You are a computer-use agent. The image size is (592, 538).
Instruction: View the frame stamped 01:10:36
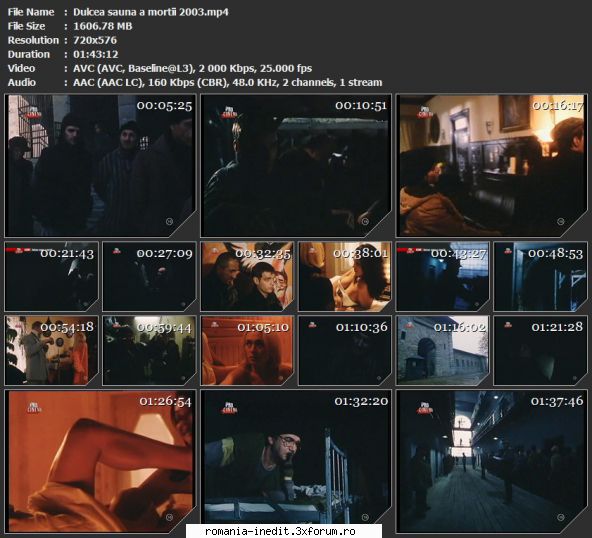click(x=345, y=350)
